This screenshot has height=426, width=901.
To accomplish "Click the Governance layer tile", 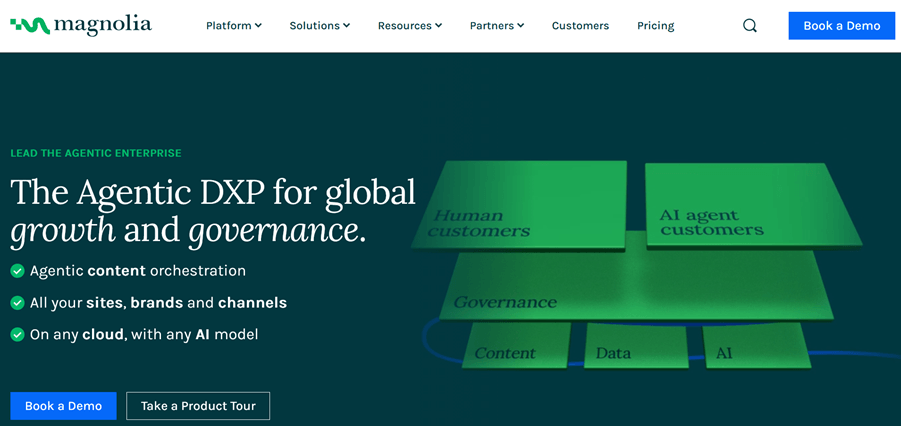I will (x=635, y=282).
